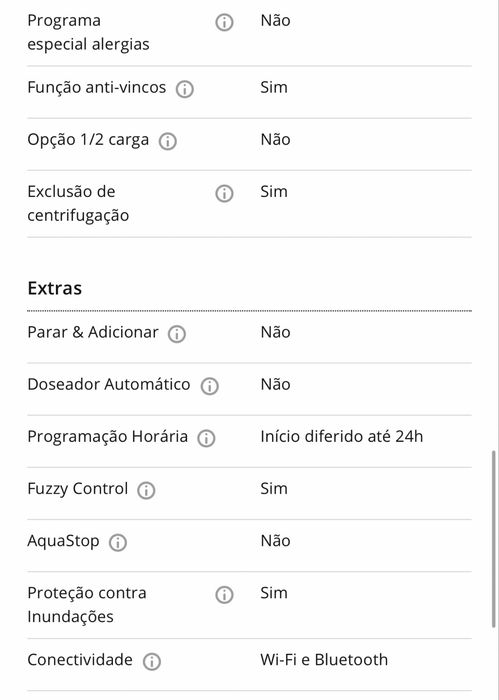Image resolution: width=499 pixels, height=700 pixels.
Task: Click Conectividade info icon
Action: point(152,661)
